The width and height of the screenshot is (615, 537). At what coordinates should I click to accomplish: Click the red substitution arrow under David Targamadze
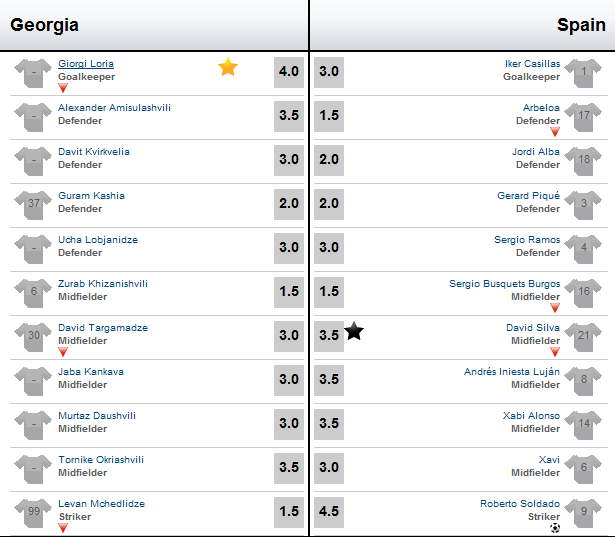(x=63, y=352)
